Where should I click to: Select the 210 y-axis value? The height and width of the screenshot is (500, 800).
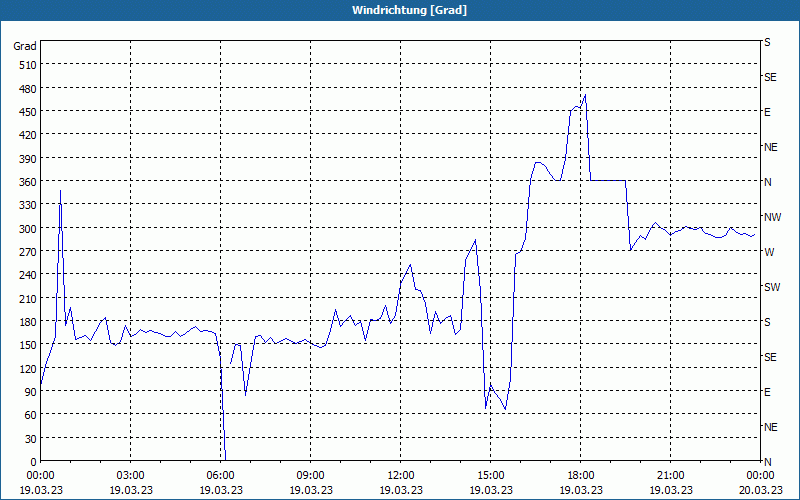(28, 298)
